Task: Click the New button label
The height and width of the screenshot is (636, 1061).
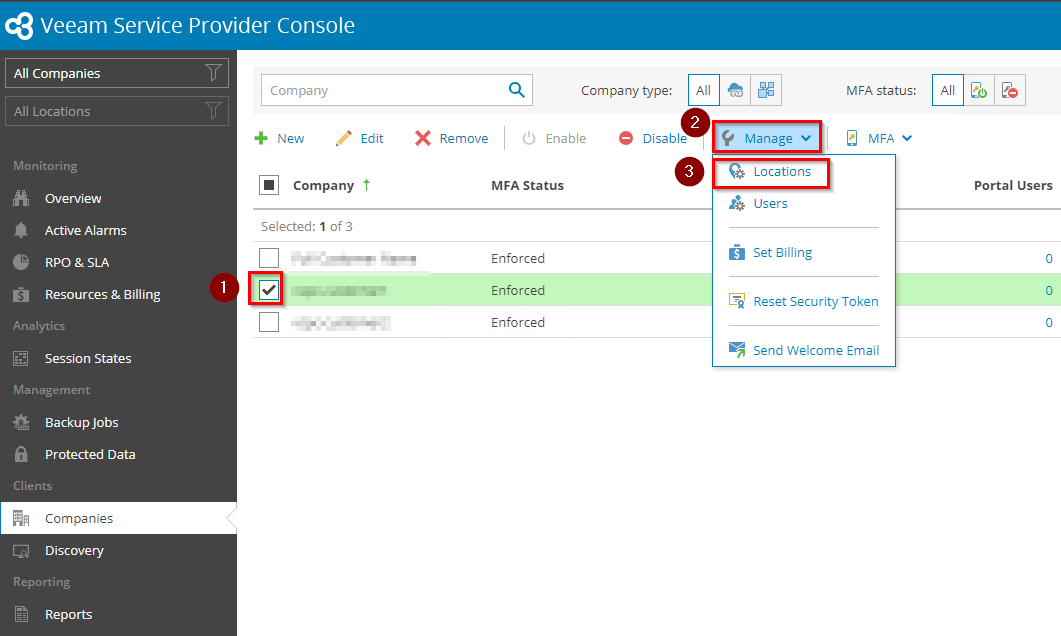Action: (x=290, y=138)
